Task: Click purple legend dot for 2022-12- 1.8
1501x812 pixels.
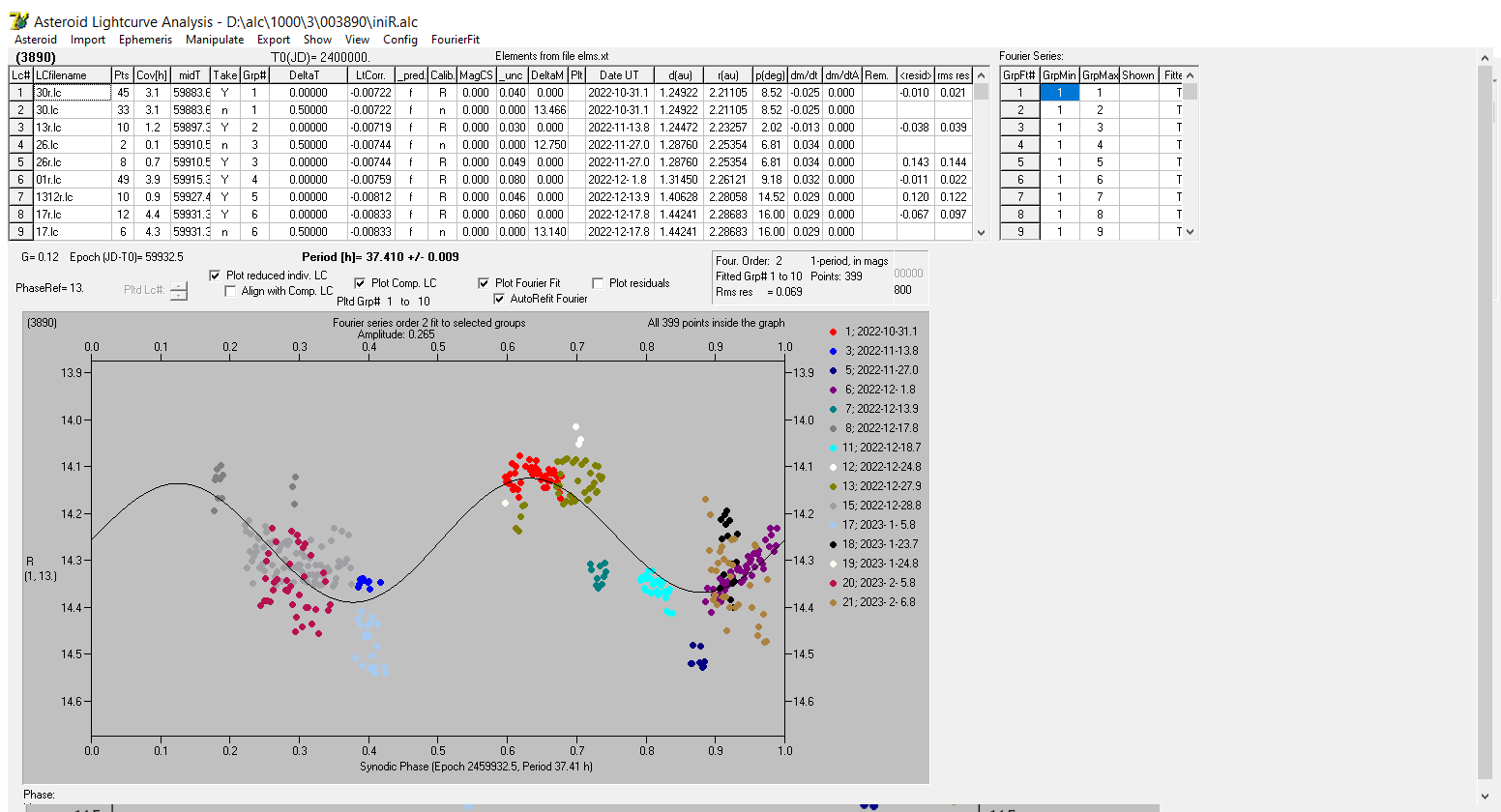Action: click(833, 390)
